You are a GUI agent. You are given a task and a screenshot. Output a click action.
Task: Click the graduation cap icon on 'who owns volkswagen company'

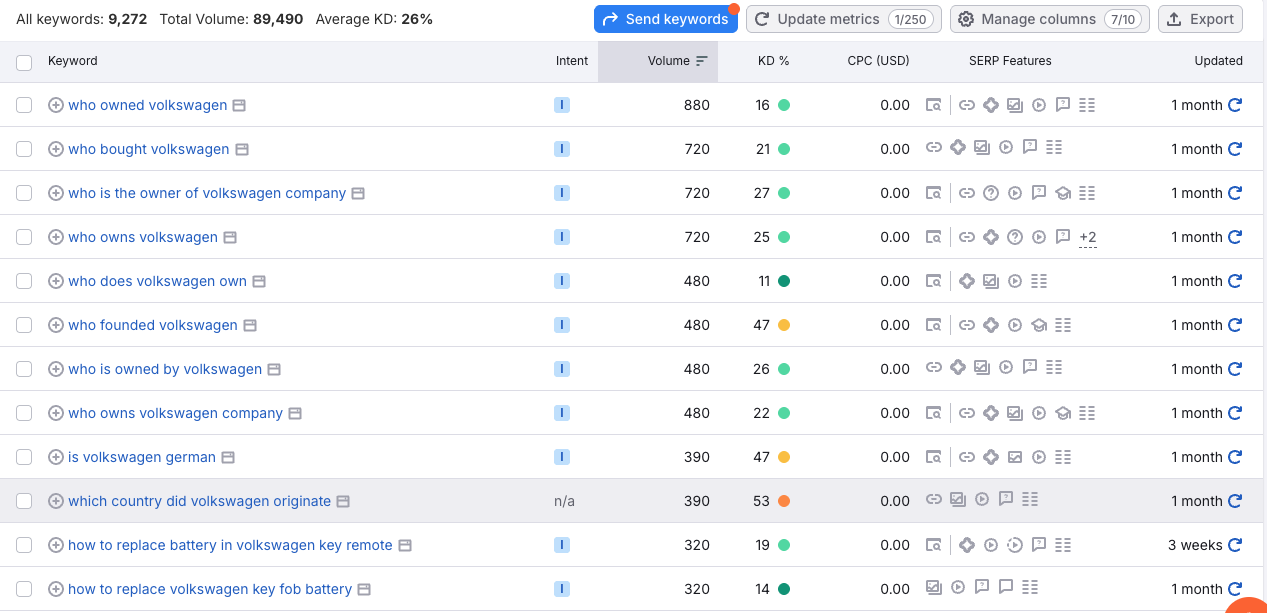(1062, 413)
